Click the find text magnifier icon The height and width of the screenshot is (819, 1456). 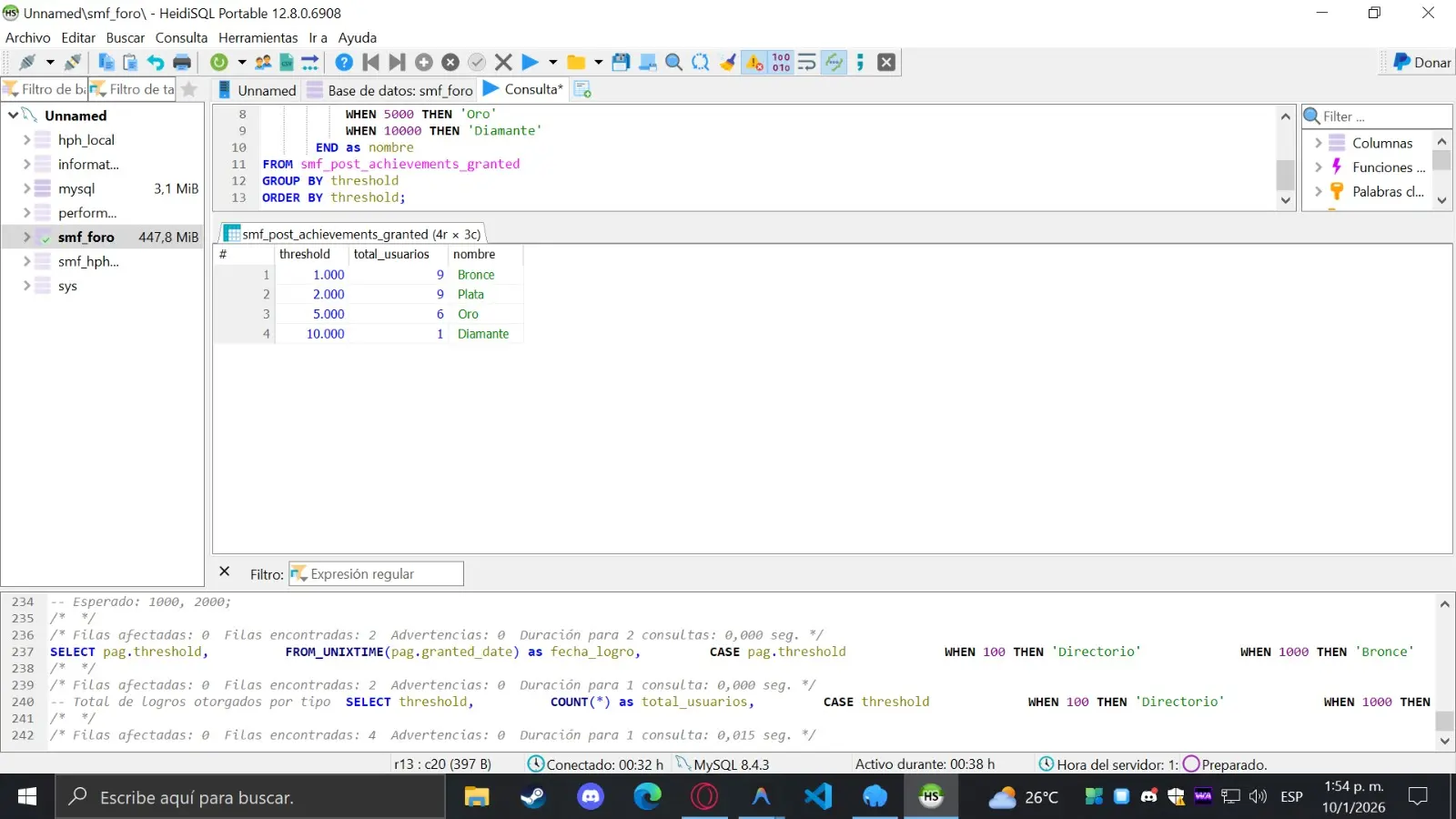tap(673, 62)
